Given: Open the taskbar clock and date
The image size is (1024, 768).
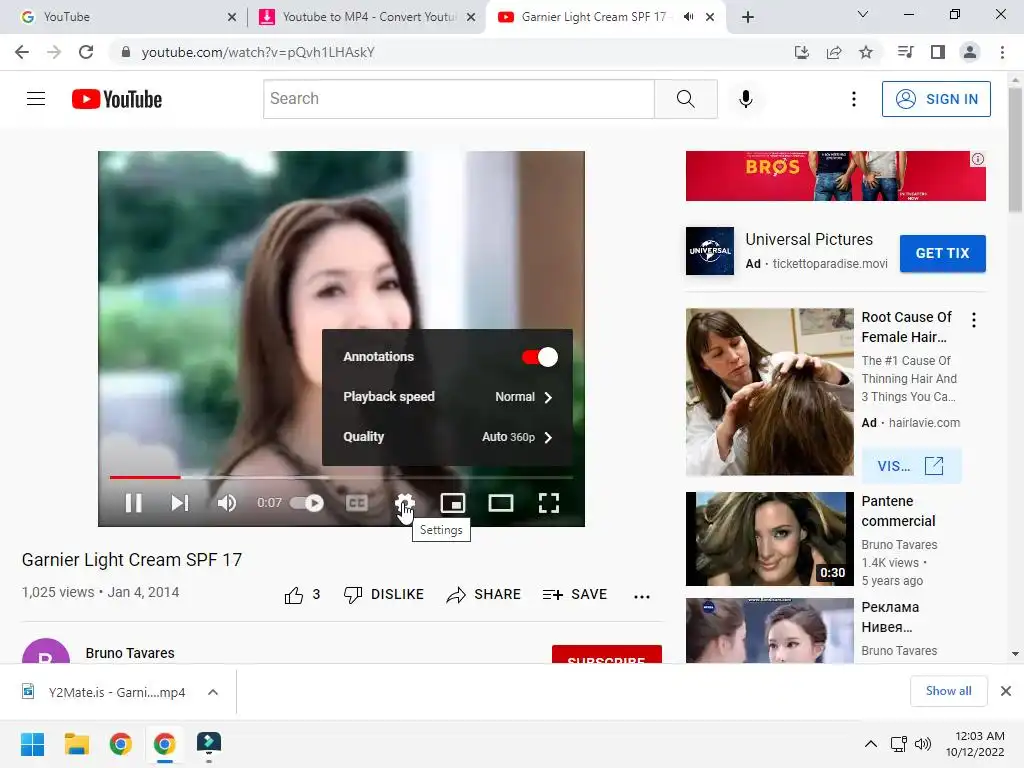Looking at the screenshot, I should [x=975, y=744].
